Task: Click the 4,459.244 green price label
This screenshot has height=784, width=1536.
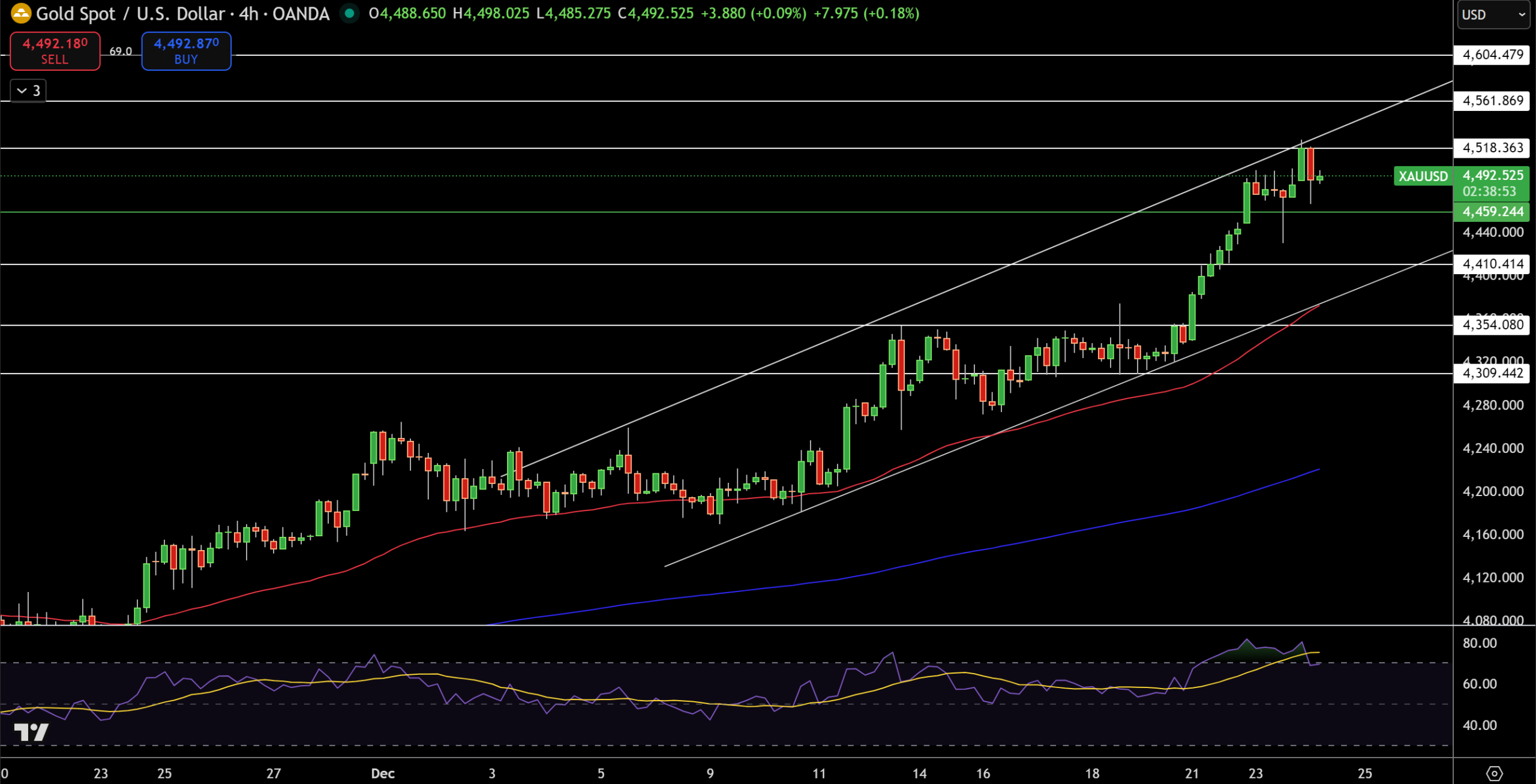Action: pyautogui.click(x=1492, y=212)
